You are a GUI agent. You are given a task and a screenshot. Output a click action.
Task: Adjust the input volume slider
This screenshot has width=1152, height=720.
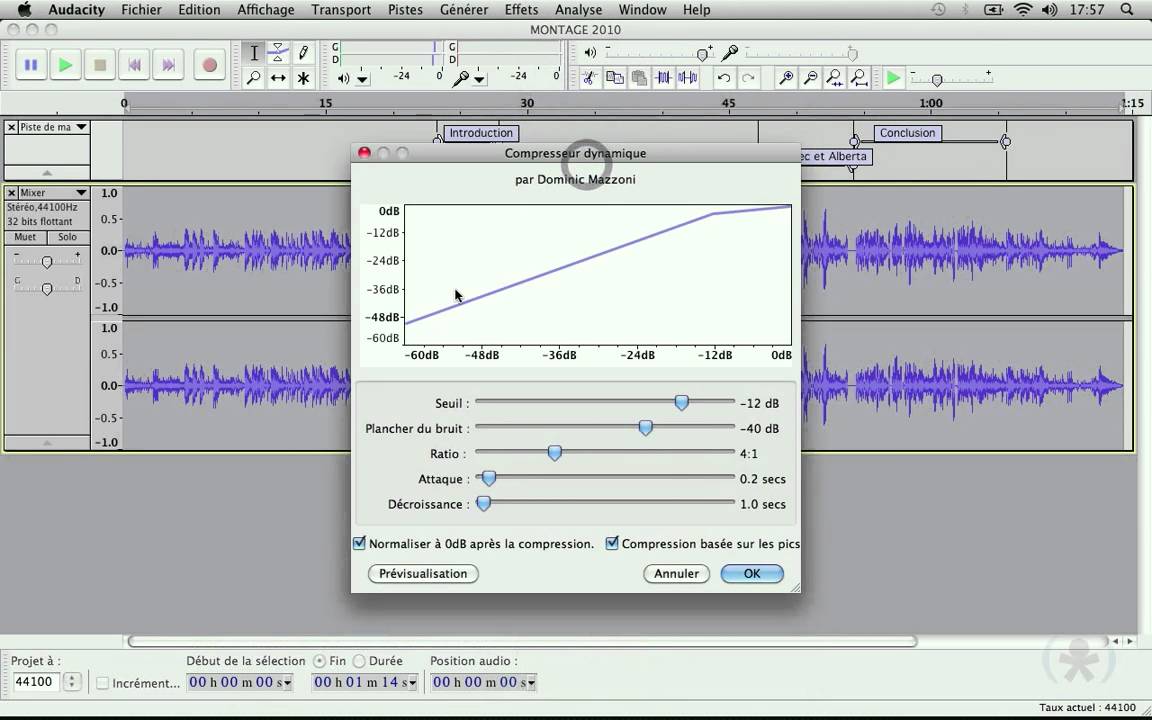(852, 54)
